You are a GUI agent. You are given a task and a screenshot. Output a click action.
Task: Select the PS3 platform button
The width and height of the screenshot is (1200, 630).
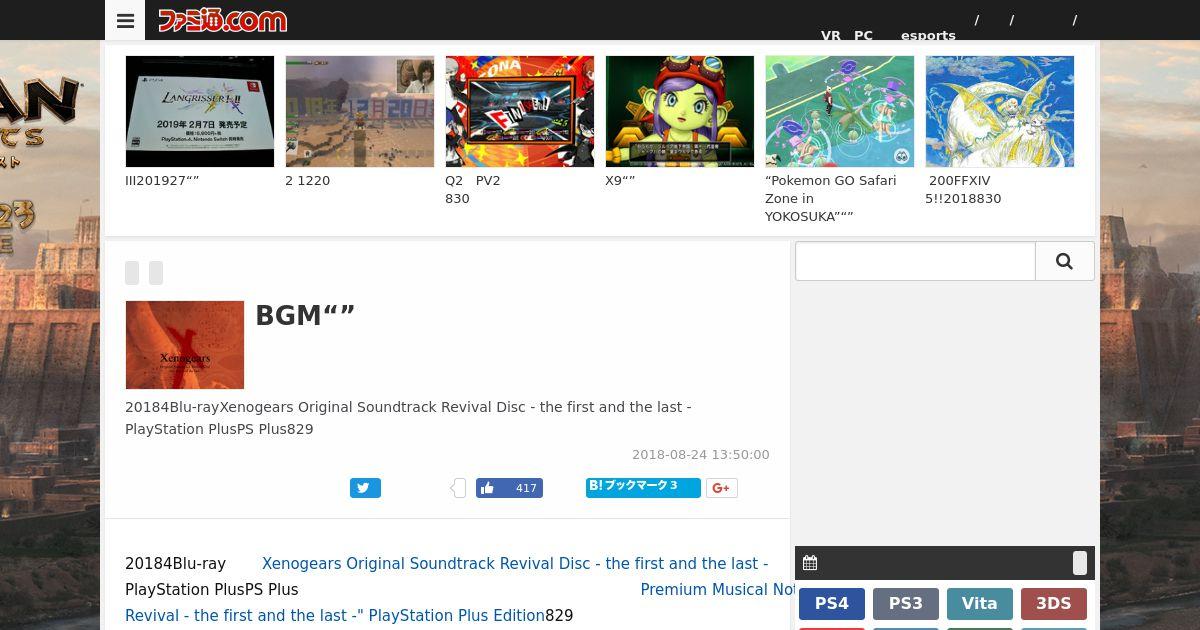906,604
